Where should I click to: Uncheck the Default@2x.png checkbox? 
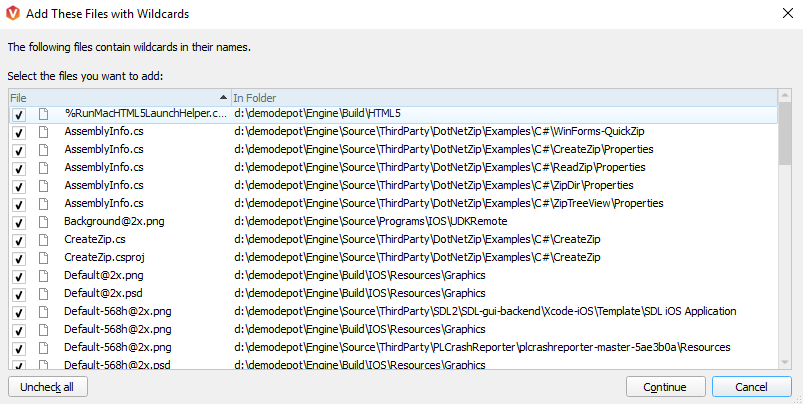click(19, 277)
